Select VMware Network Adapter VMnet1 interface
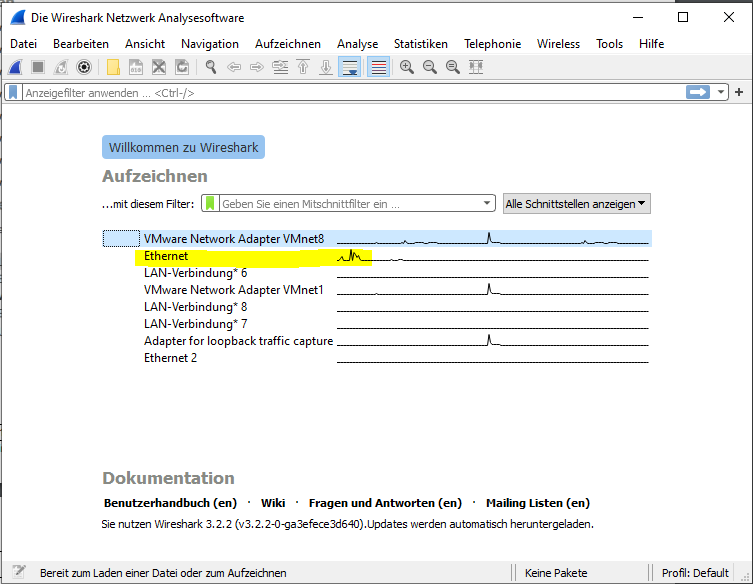This screenshot has width=753, height=584. (377, 290)
